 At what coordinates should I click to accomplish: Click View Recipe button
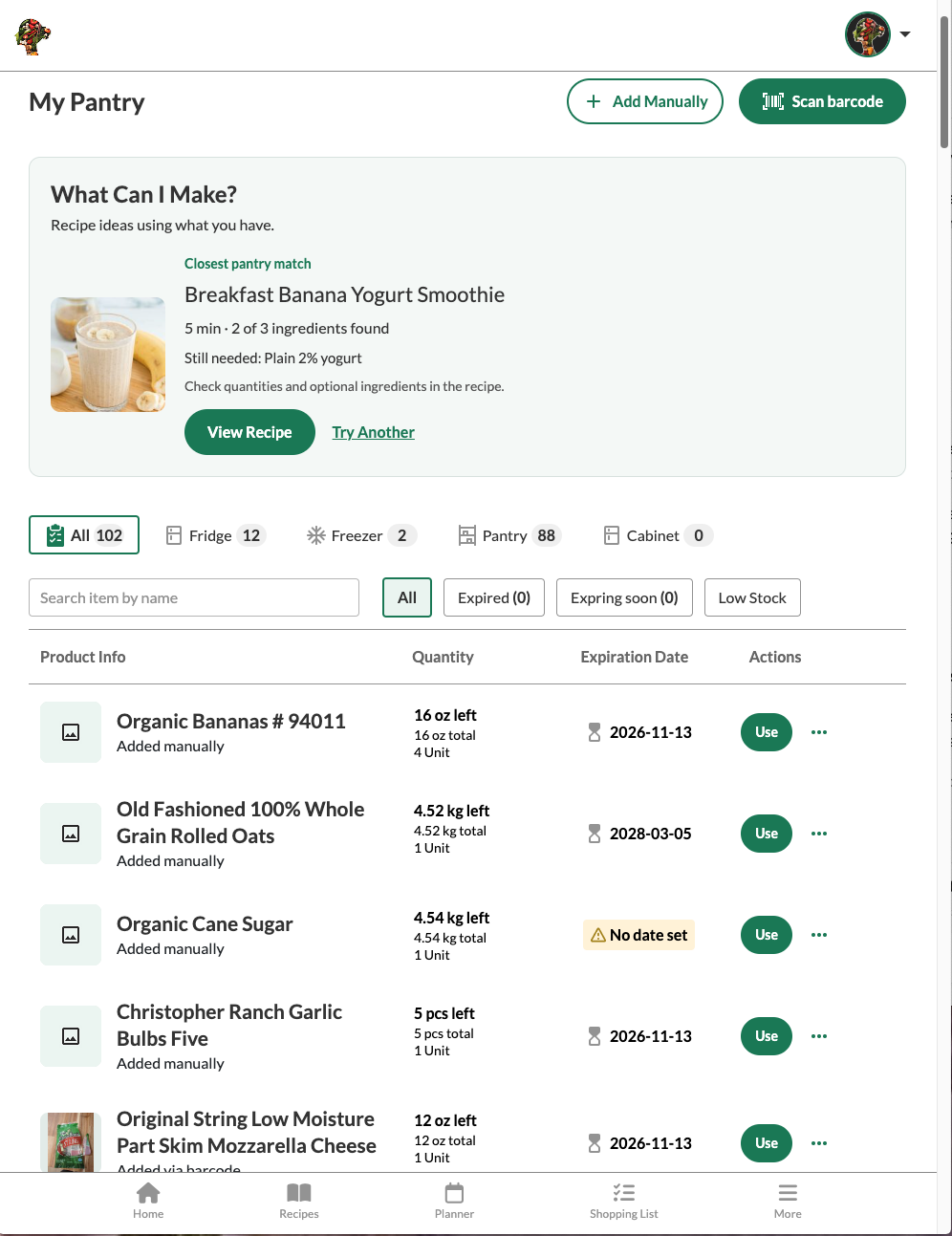pos(249,432)
